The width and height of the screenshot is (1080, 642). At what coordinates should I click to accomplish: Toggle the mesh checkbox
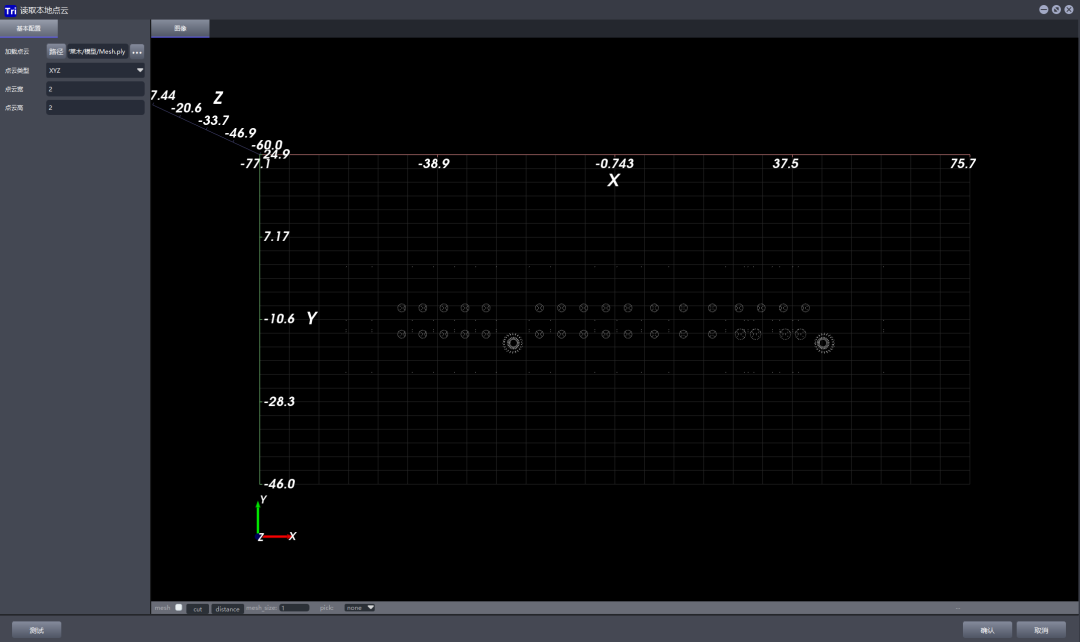[x=179, y=607]
